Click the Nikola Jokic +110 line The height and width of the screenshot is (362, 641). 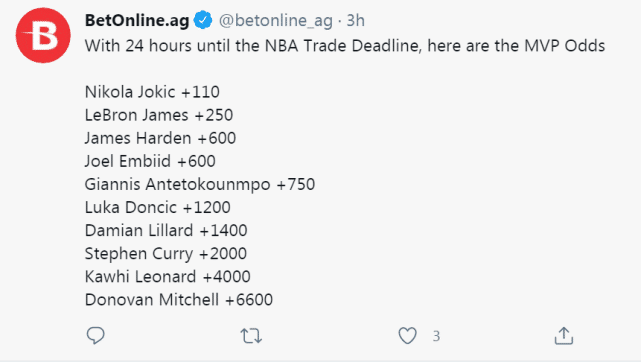[152, 92]
